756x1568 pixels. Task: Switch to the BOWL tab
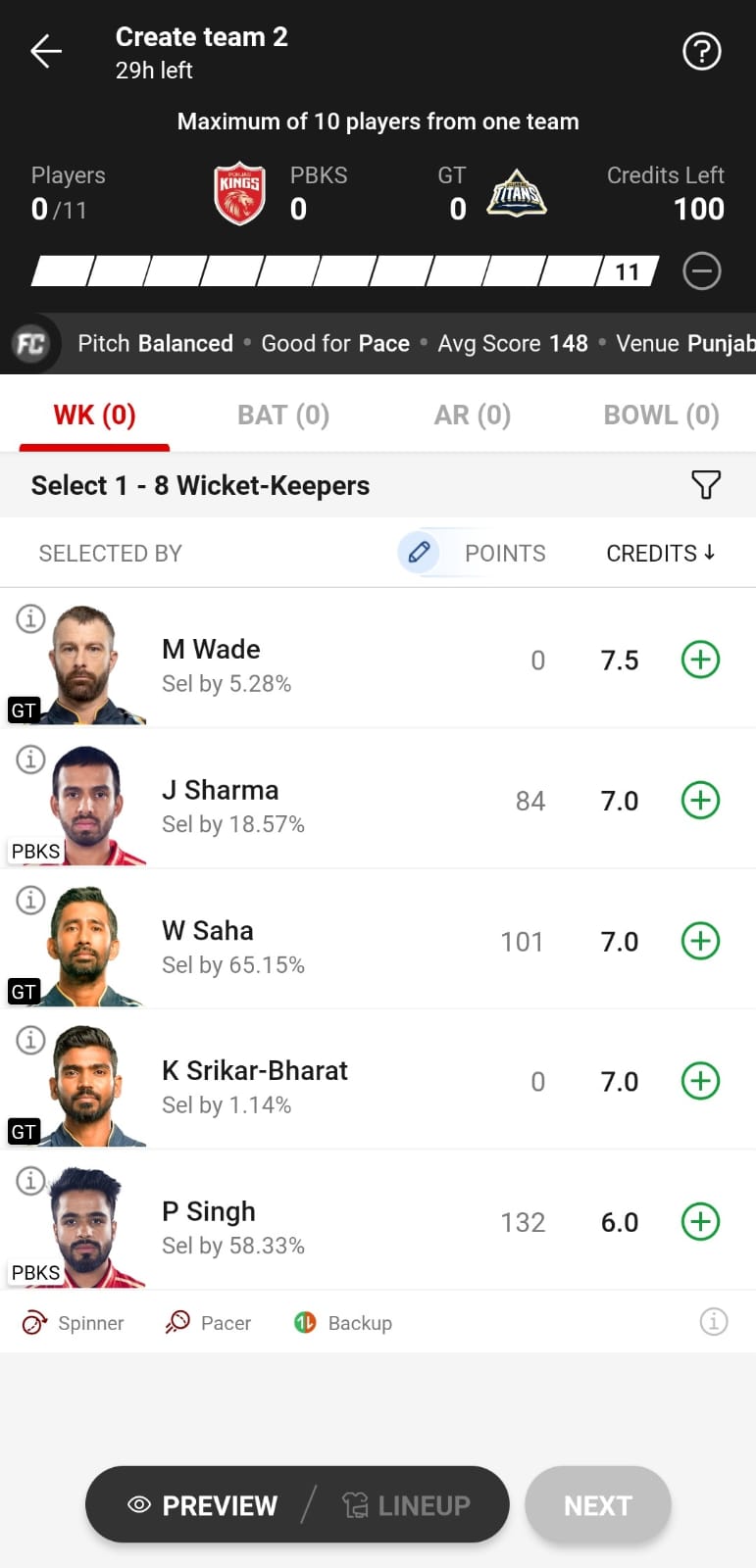(661, 416)
